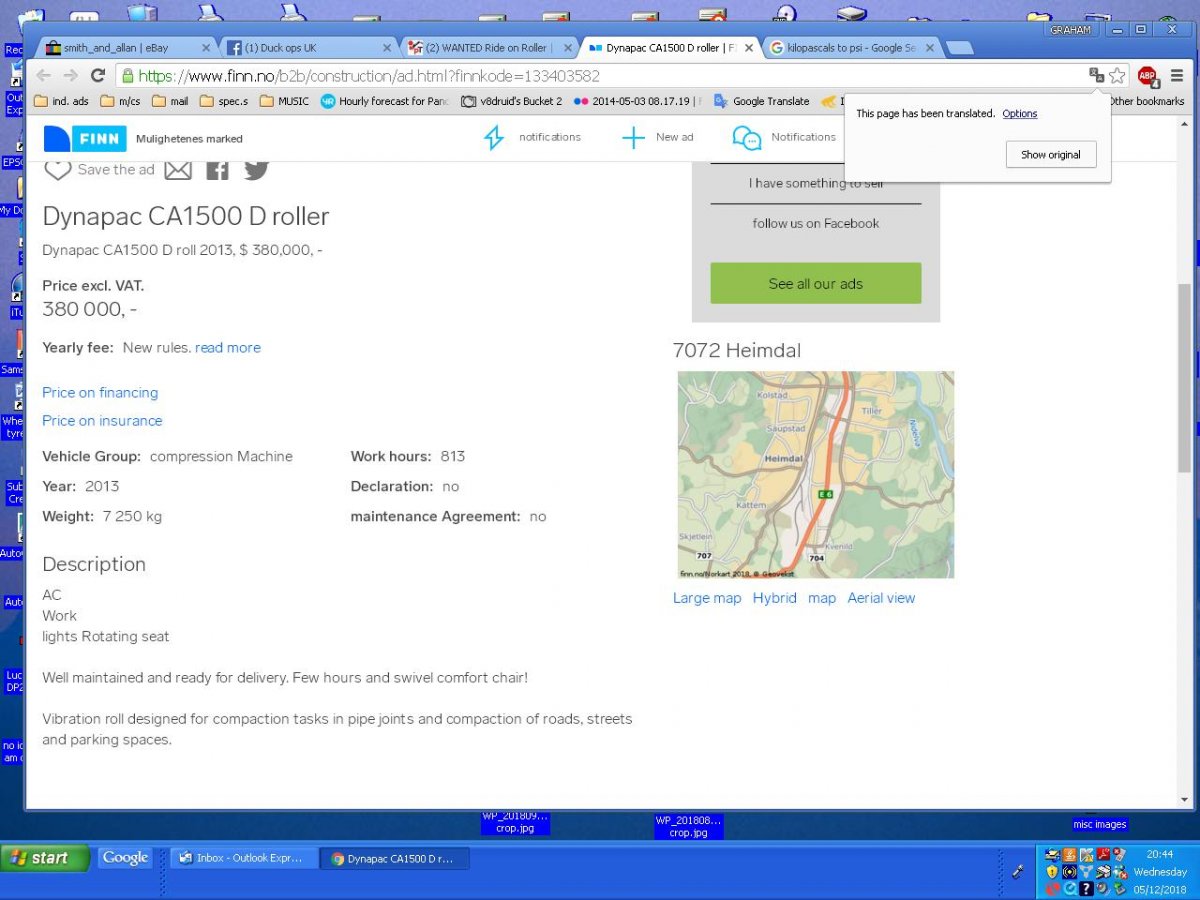Open notifications lightning icon

[x=493, y=138]
